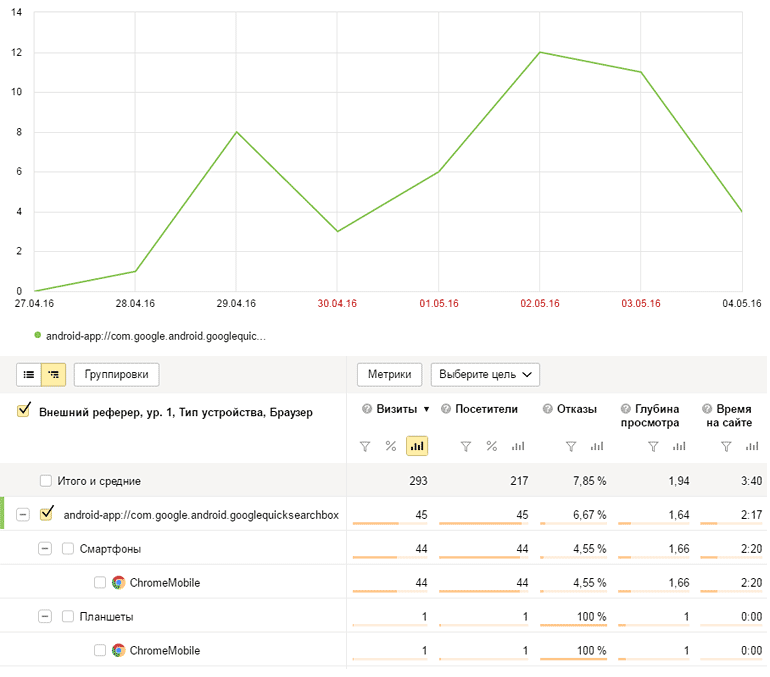Collapse the android-app referrer row
Viewport: 770px width, 677px height.
23,515
